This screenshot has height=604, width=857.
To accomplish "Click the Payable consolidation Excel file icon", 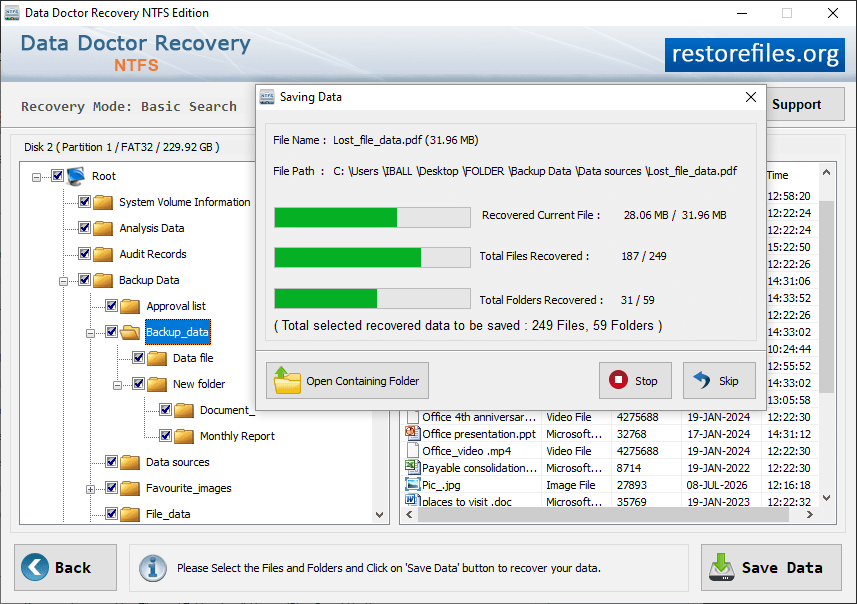I will [411, 467].
